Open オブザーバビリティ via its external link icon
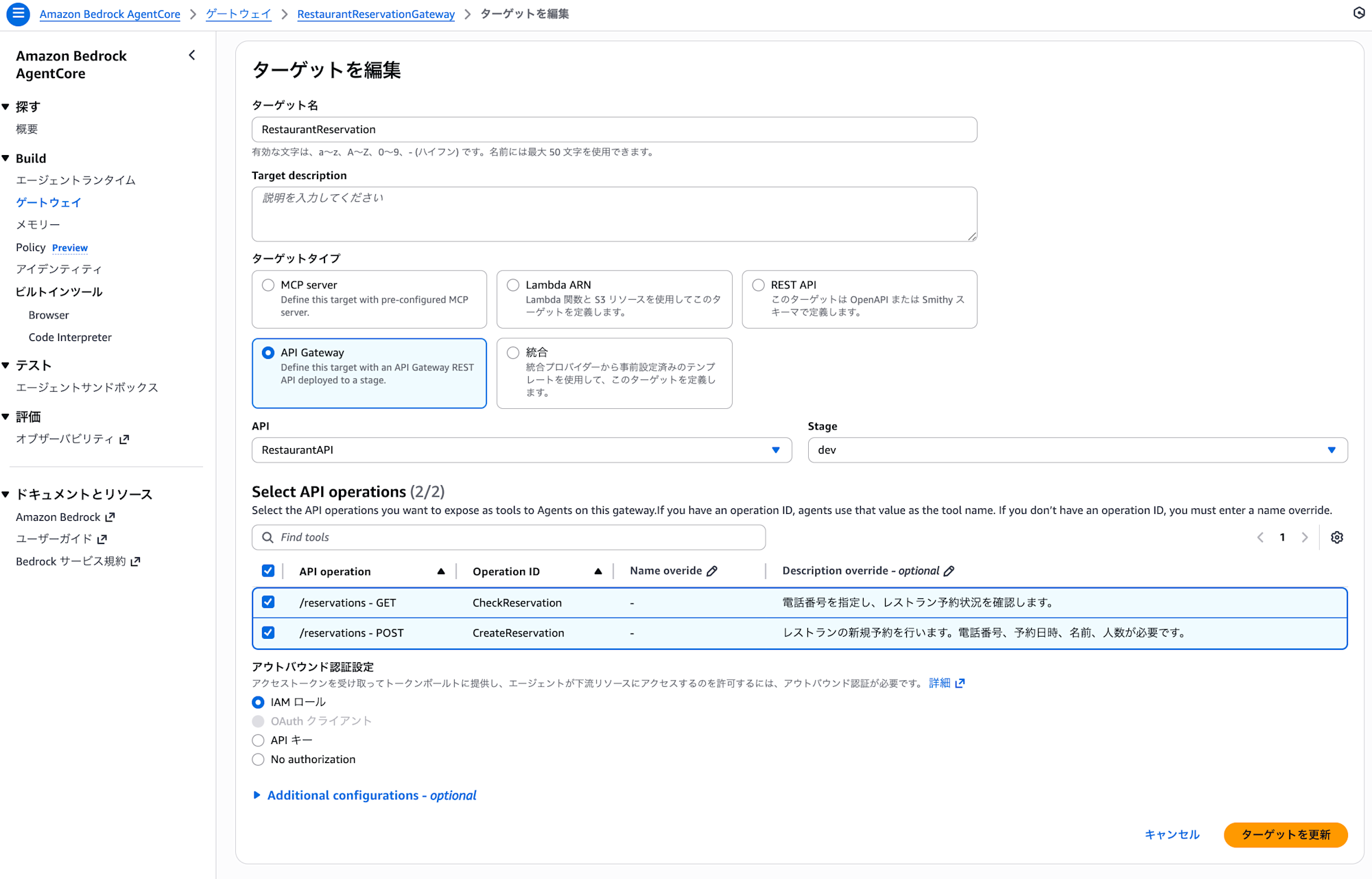This screenshot has width=1372, height=879. pos(124,439)
